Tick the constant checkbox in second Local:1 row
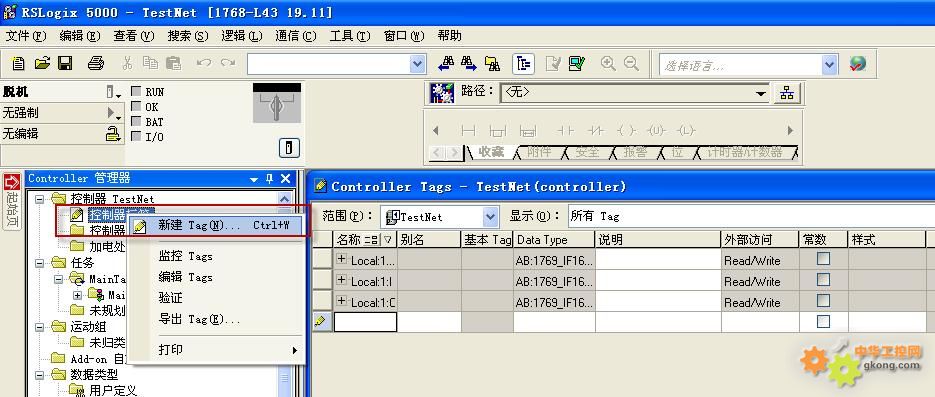Image resolution: width=935 pixels, height=397 pixels. (x=823, y=280)
